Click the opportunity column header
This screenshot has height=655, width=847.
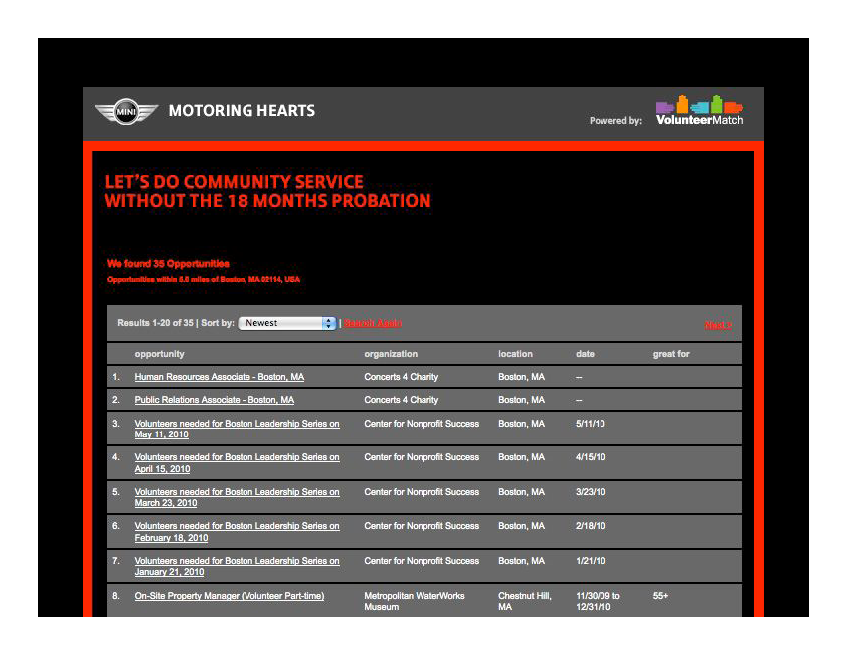coord(159,354)
